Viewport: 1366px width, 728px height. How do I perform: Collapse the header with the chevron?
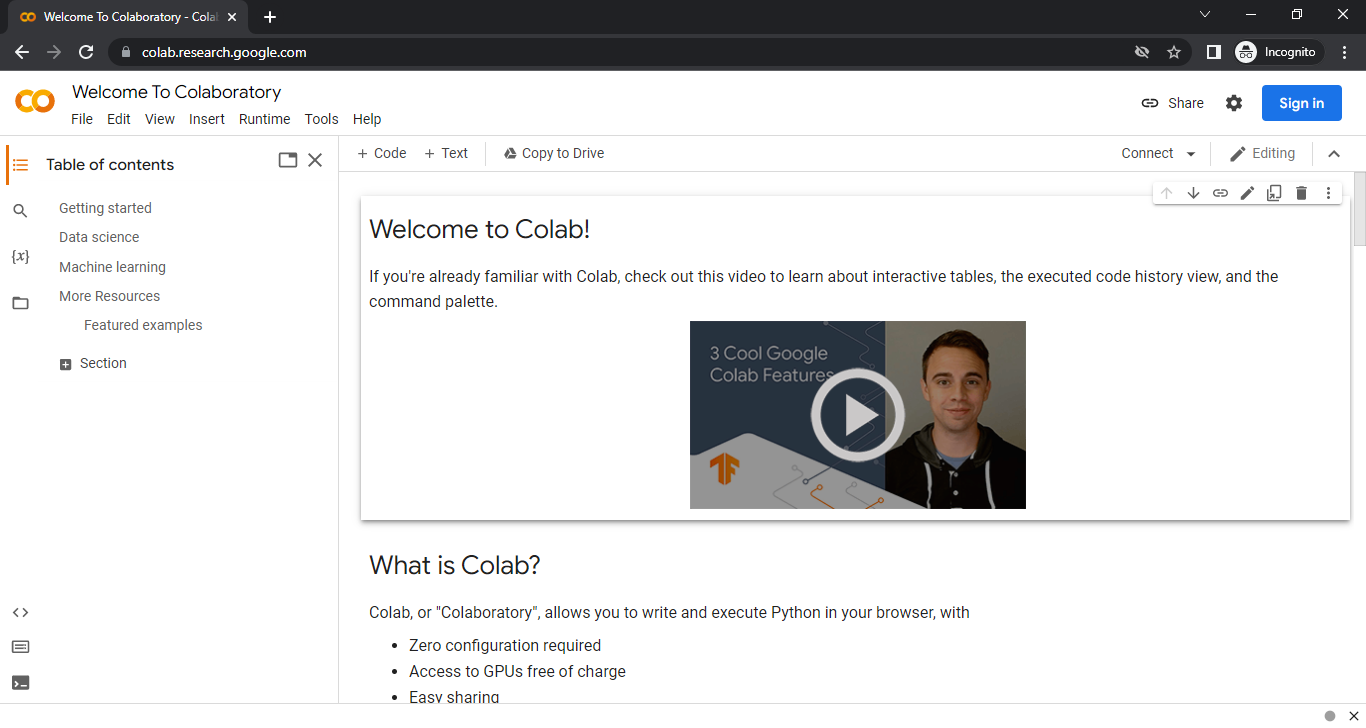tap(1333, 154)
